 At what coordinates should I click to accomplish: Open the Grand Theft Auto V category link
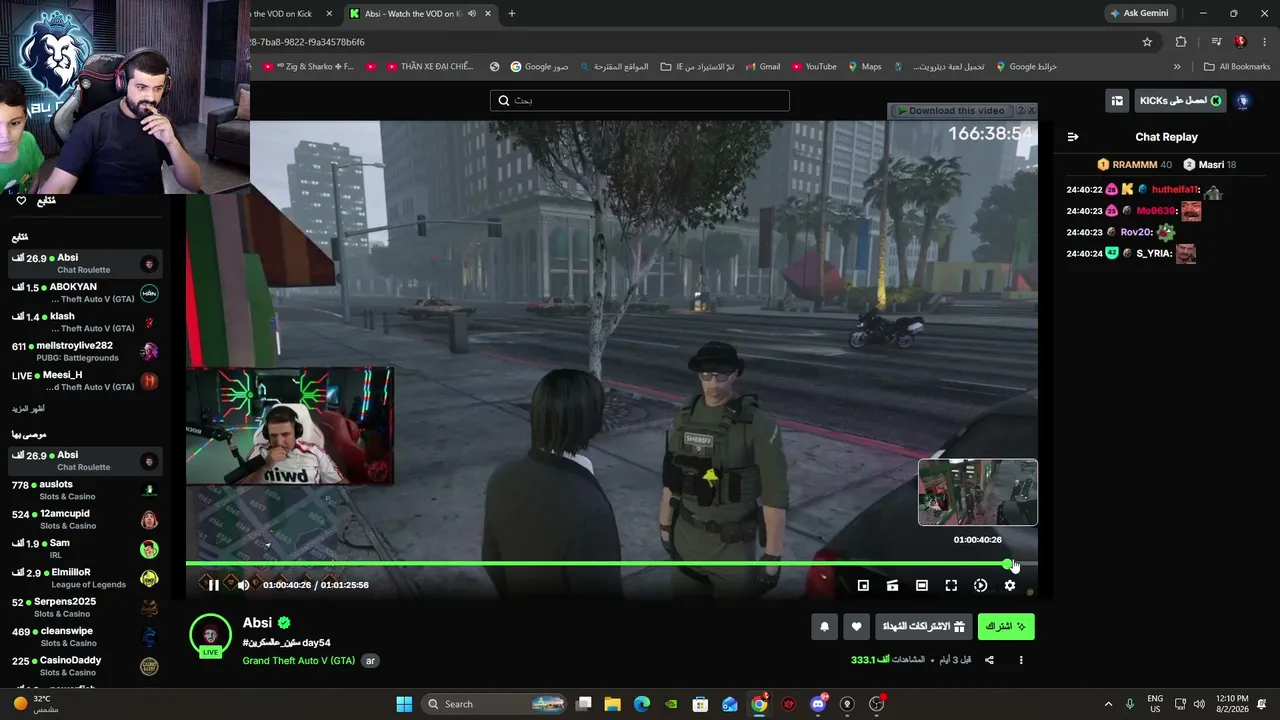[x=299, y=661]
